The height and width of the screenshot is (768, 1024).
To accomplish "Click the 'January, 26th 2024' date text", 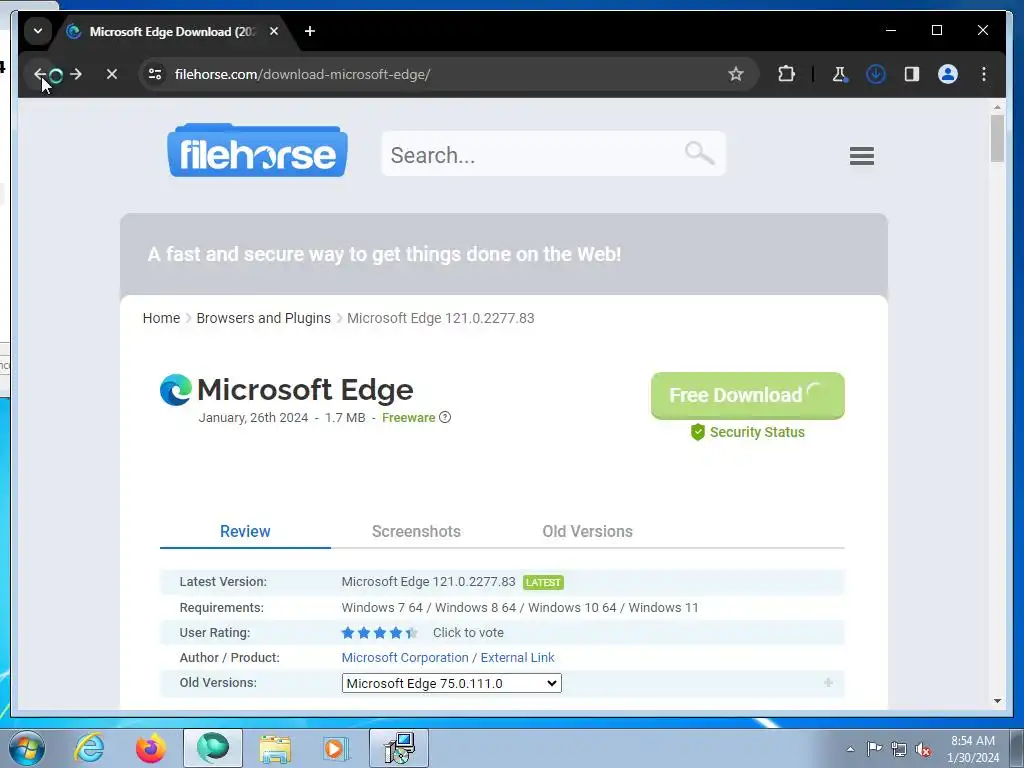I will 253,418.
